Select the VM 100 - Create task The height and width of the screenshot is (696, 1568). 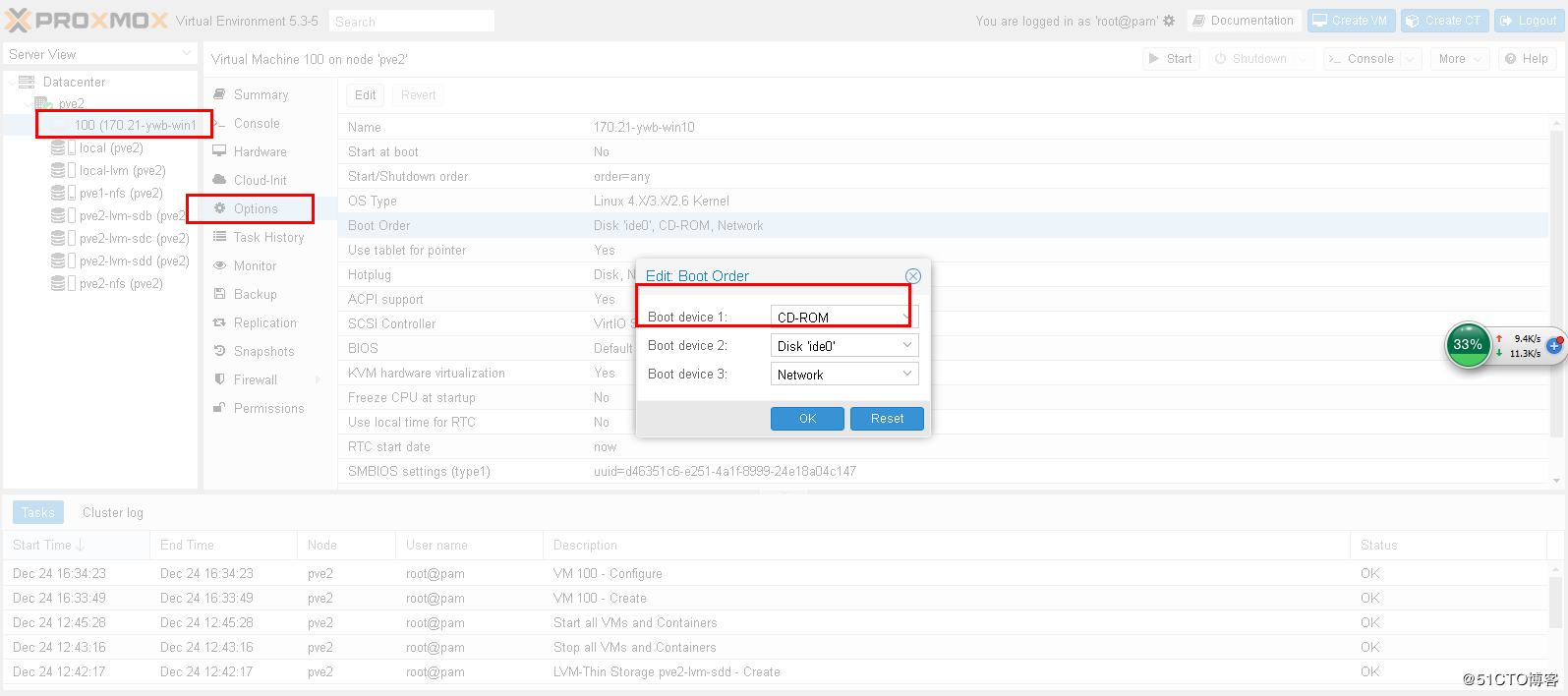(x=777, y=599)
